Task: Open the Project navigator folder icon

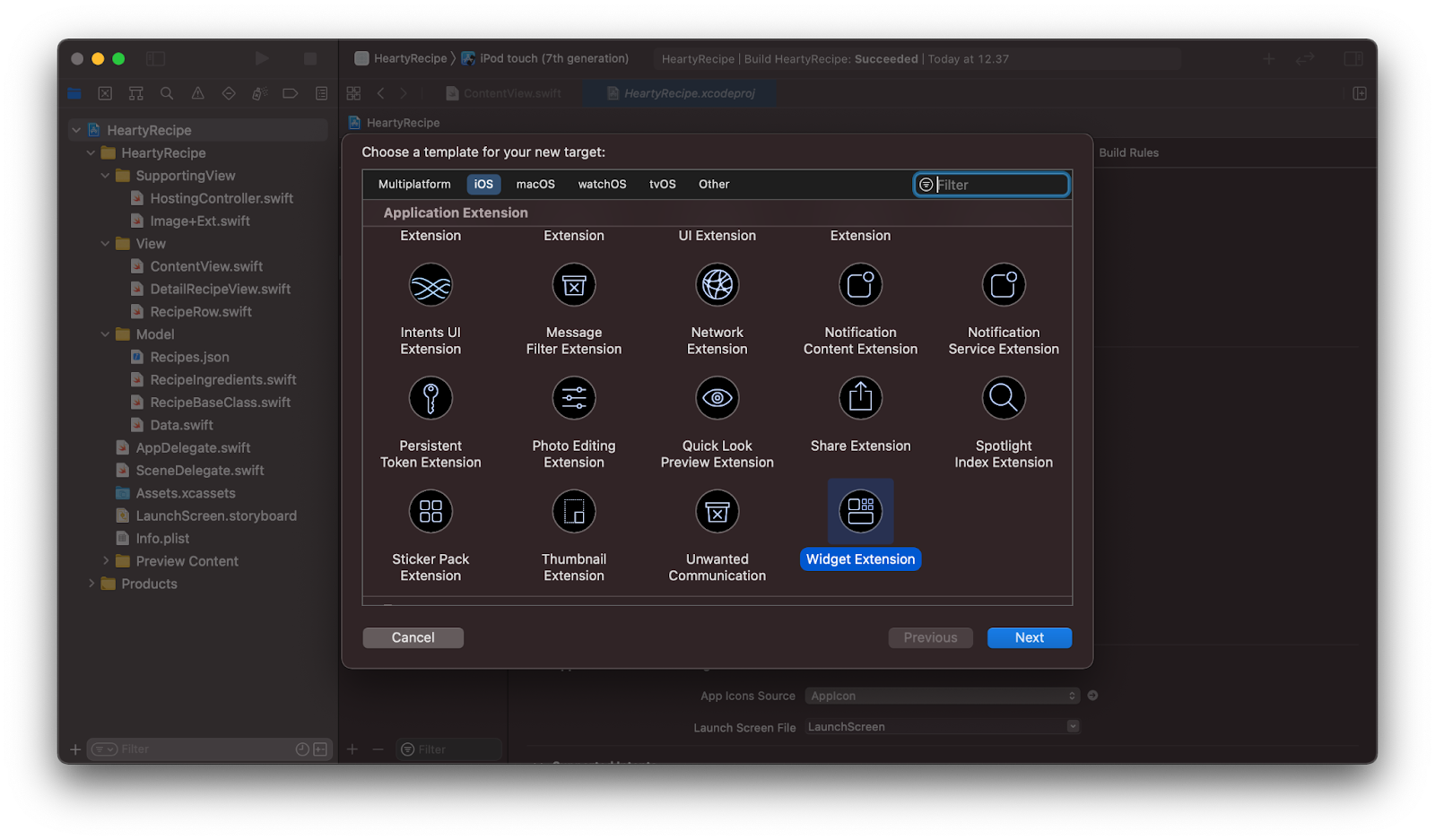Action: [74, 93]
